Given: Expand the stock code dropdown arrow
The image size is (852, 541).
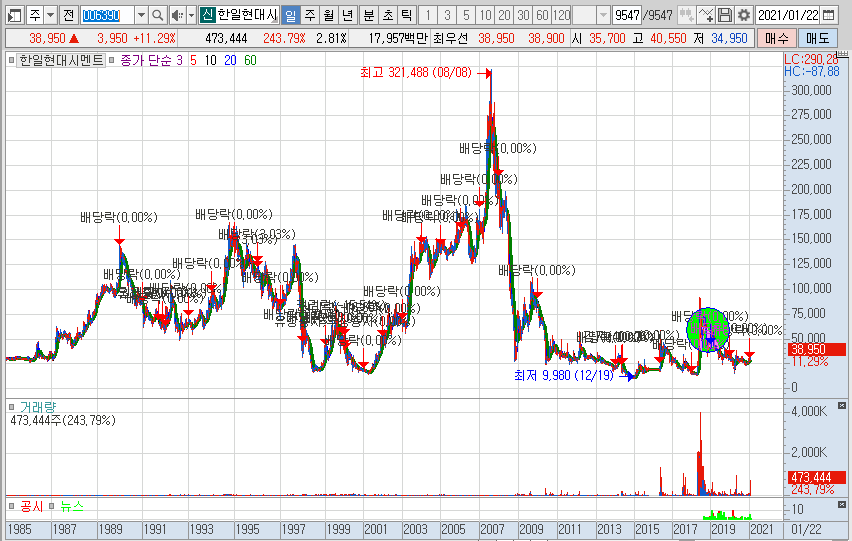Looking at the screenshot, I should [x=140, y=15].
